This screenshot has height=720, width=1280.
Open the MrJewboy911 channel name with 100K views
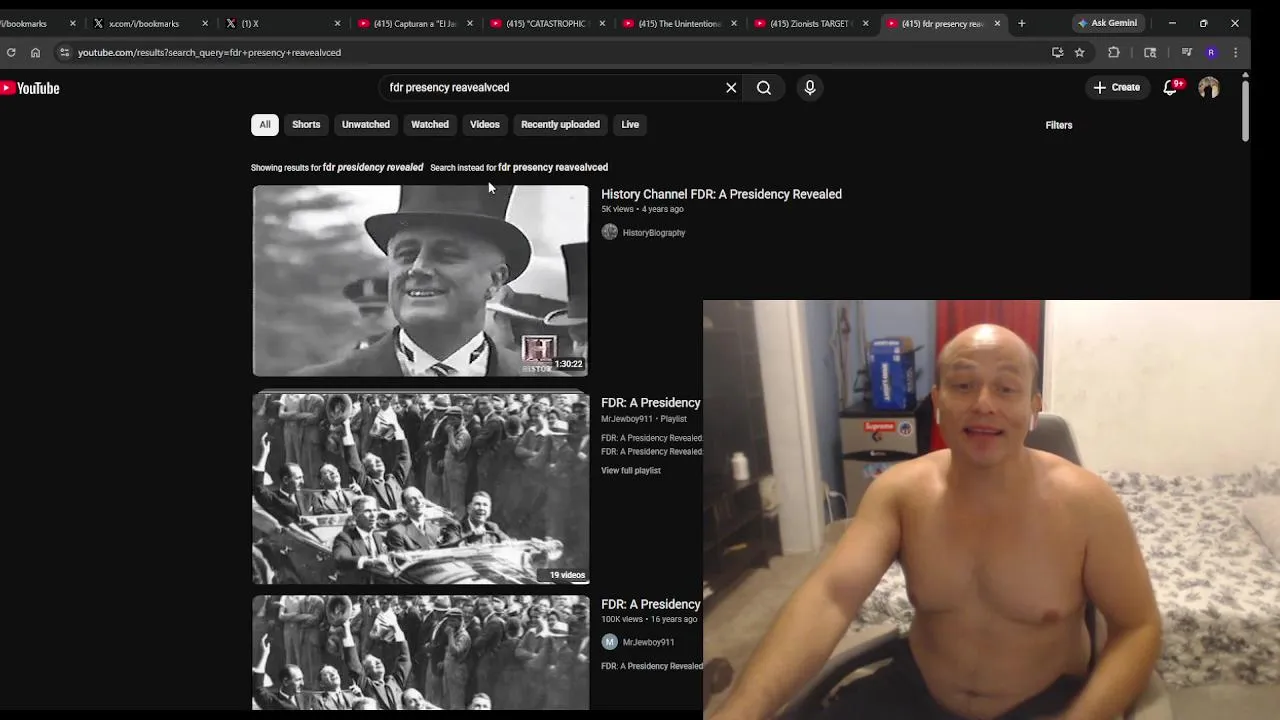point(648,642)
